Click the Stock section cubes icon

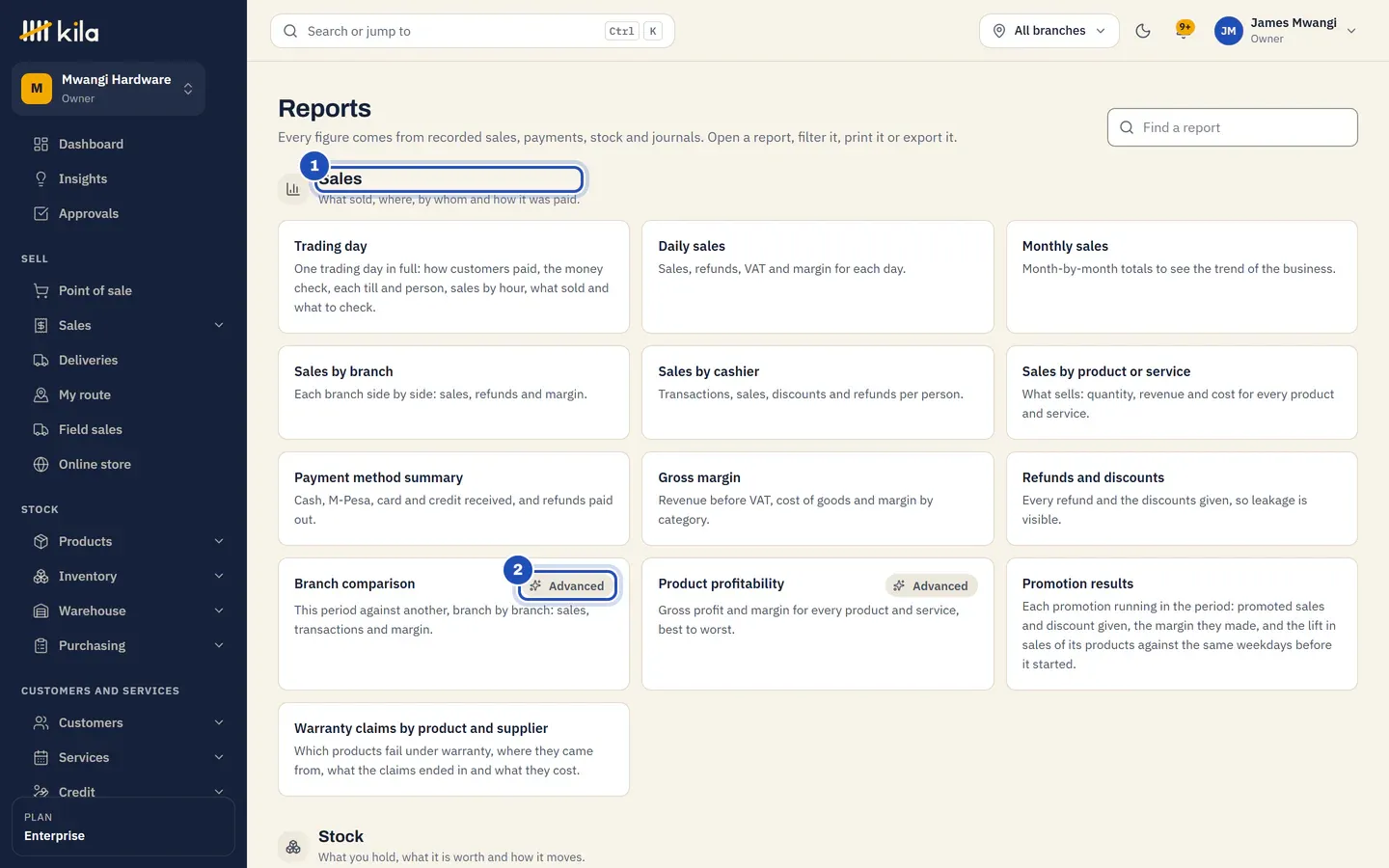293,847
